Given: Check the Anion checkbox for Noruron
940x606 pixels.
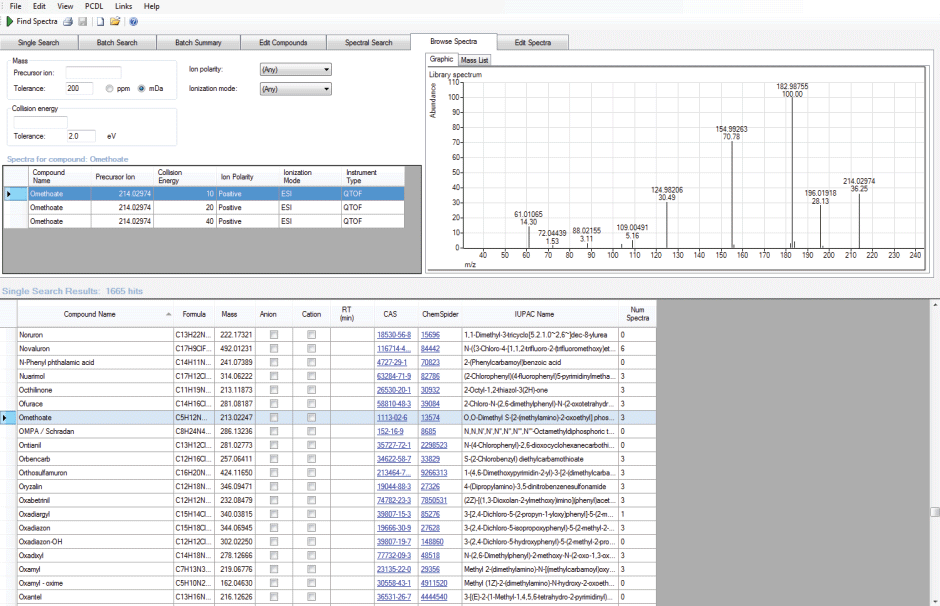Looking at the screenshot, I should point(275,335).
